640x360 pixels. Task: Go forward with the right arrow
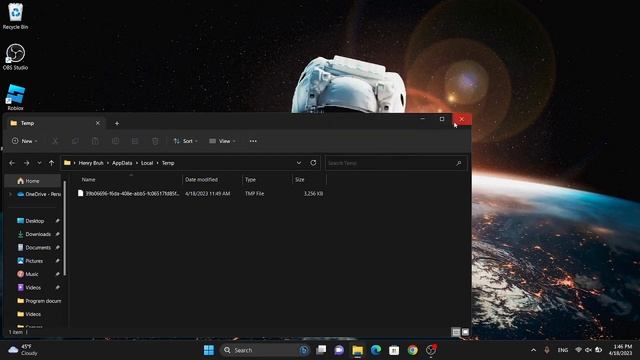click(27, 163)
